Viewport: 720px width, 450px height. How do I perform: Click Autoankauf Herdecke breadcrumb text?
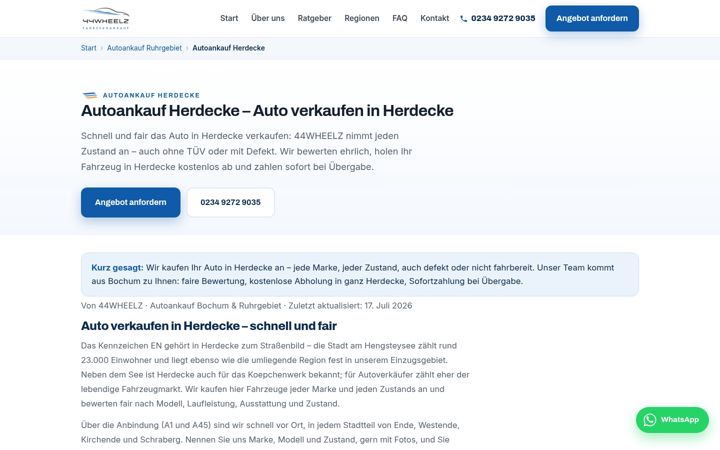229,48
